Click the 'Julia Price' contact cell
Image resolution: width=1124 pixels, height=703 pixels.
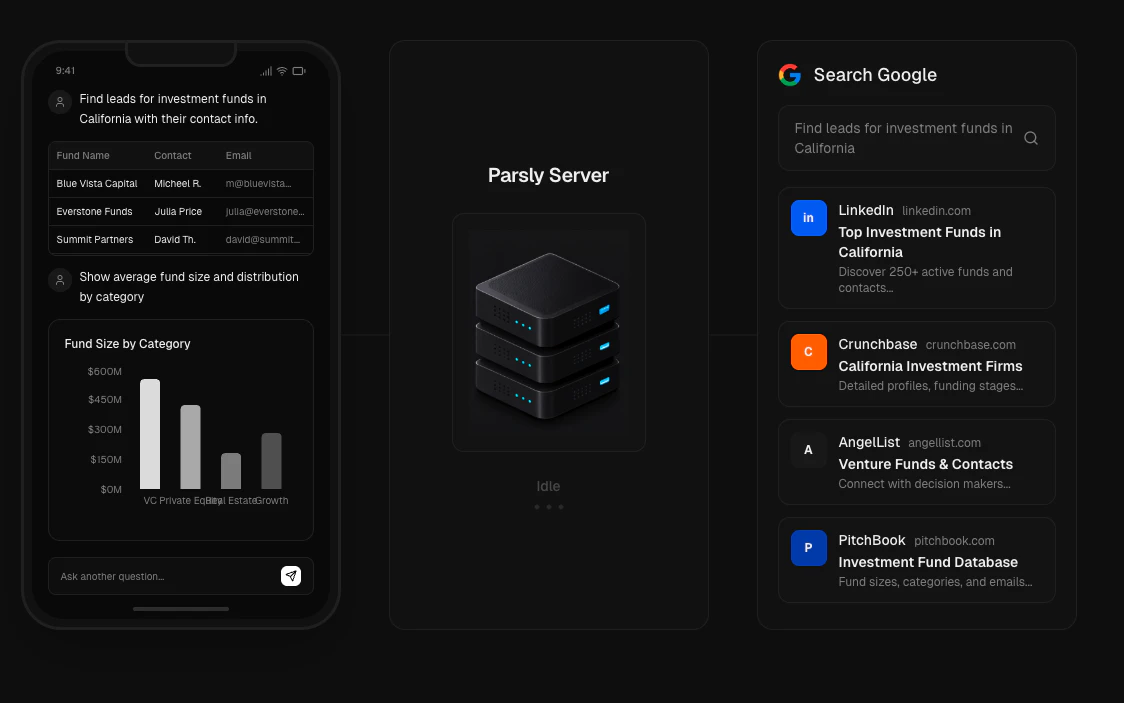coord(178,211)
